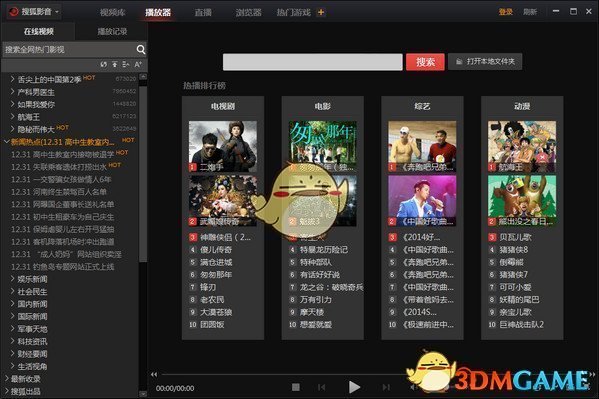
Task: Select the 播放记录 sidebar tab
Action: pos(112,31)
